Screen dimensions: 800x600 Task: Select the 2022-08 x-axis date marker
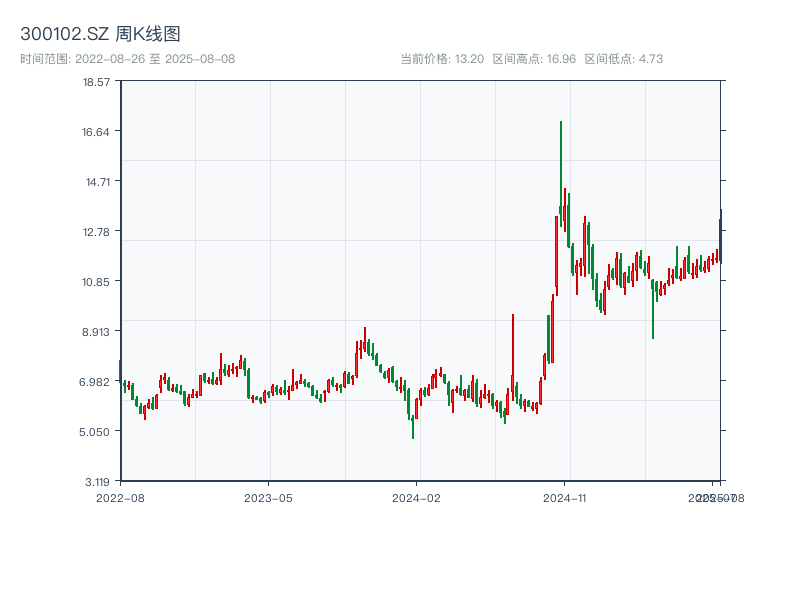[x=120, y=497]
